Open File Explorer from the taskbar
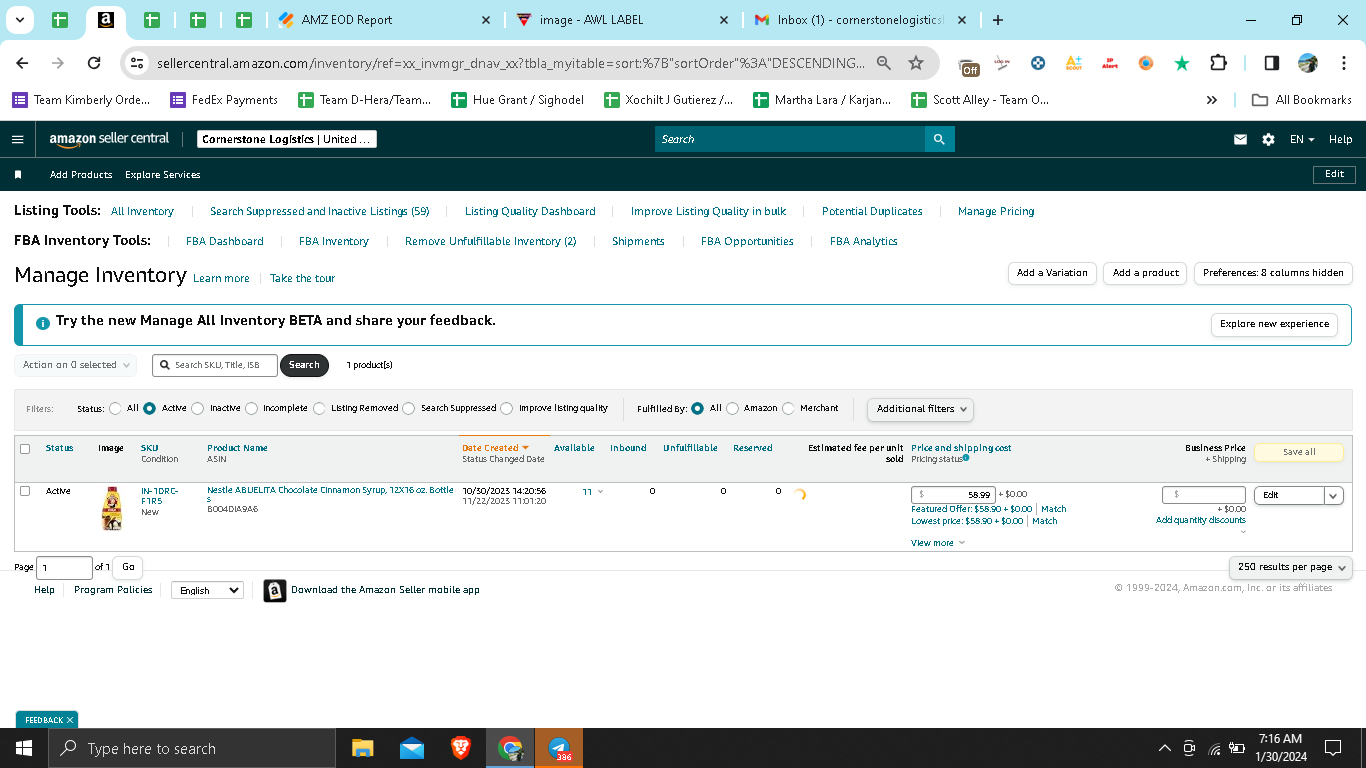The image size is (1366, 768). (362, 748)
